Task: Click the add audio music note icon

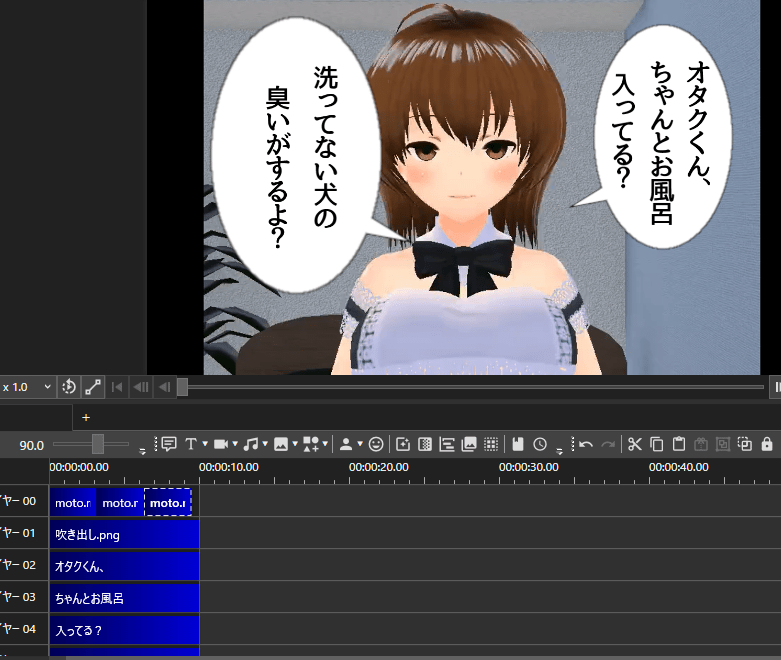Action: click(x=250, y=444)
